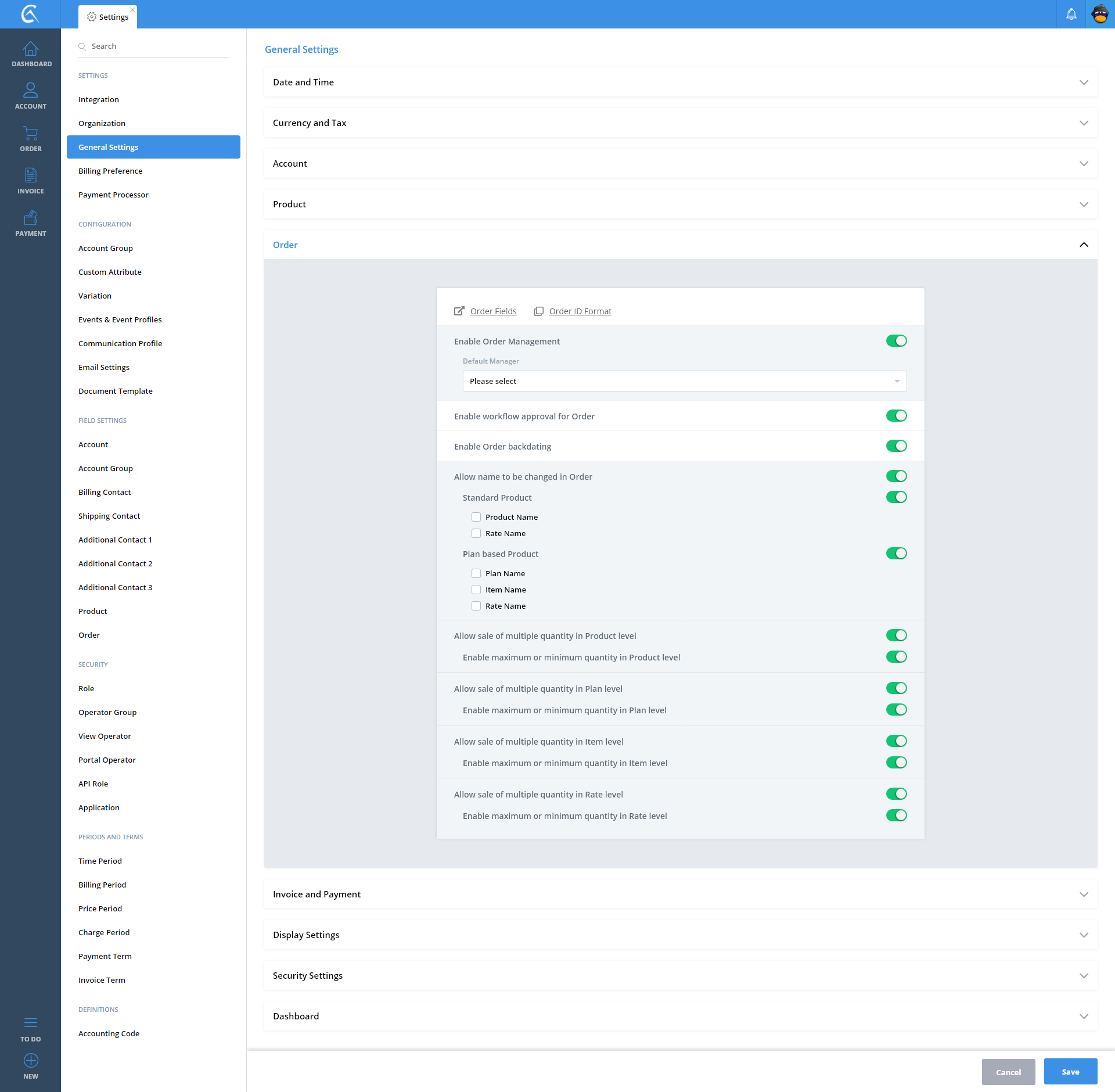Click the Save button

coord(1070,1072)
